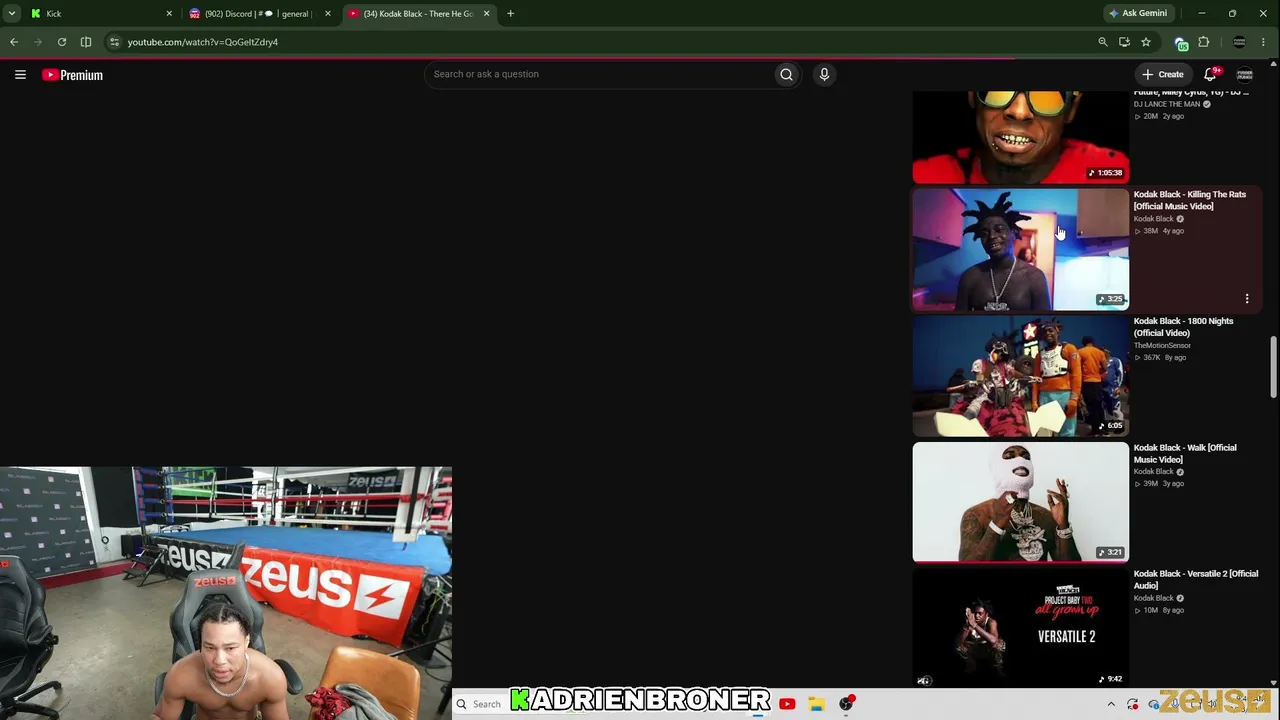Click the Create button
The image size is (1280, 720).
pos(1163,74)
